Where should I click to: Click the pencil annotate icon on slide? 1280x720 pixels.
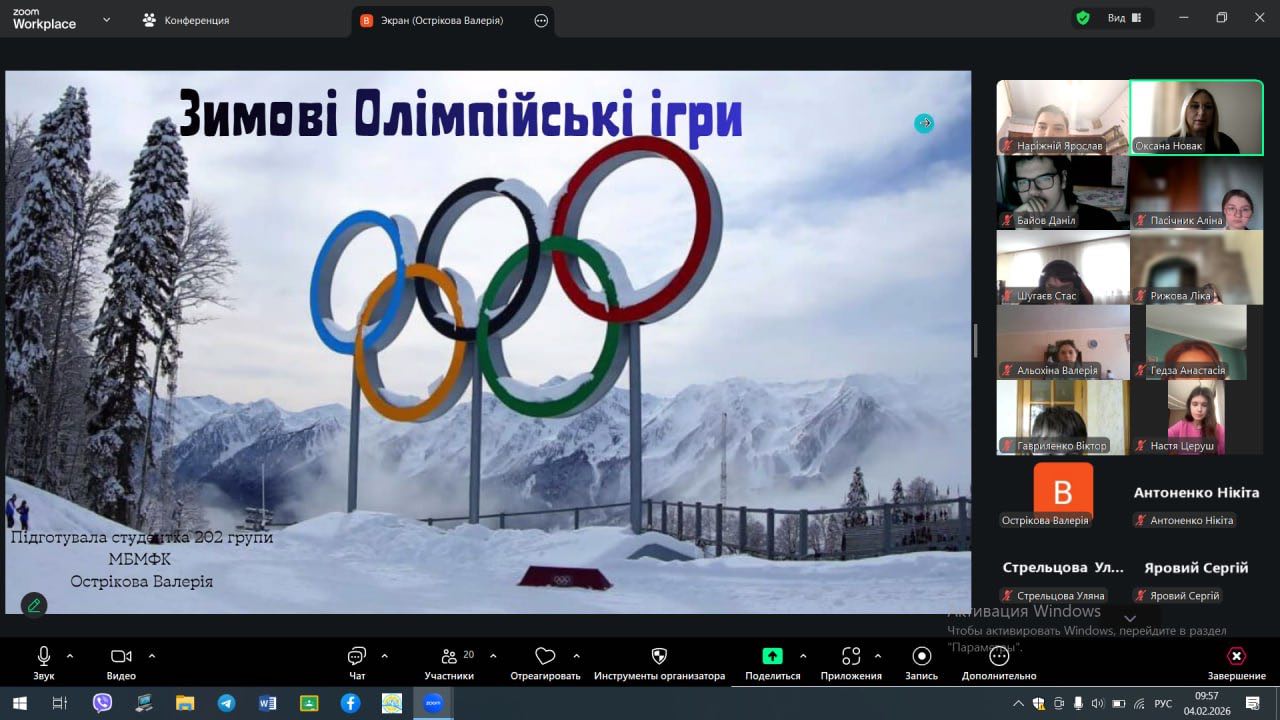coord(34,605)
